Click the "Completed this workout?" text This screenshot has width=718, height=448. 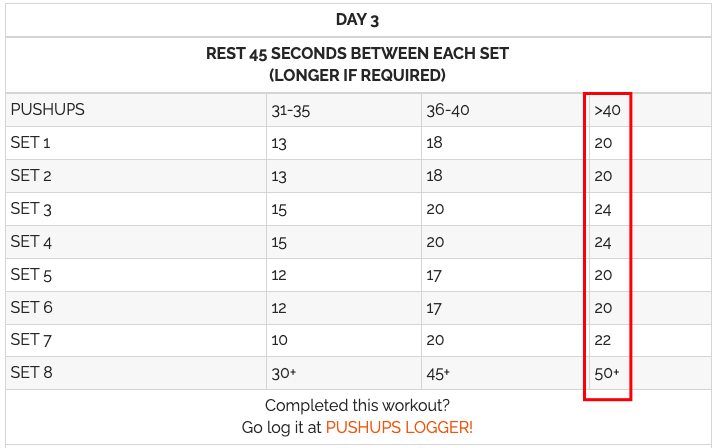[x=357, y=405]
